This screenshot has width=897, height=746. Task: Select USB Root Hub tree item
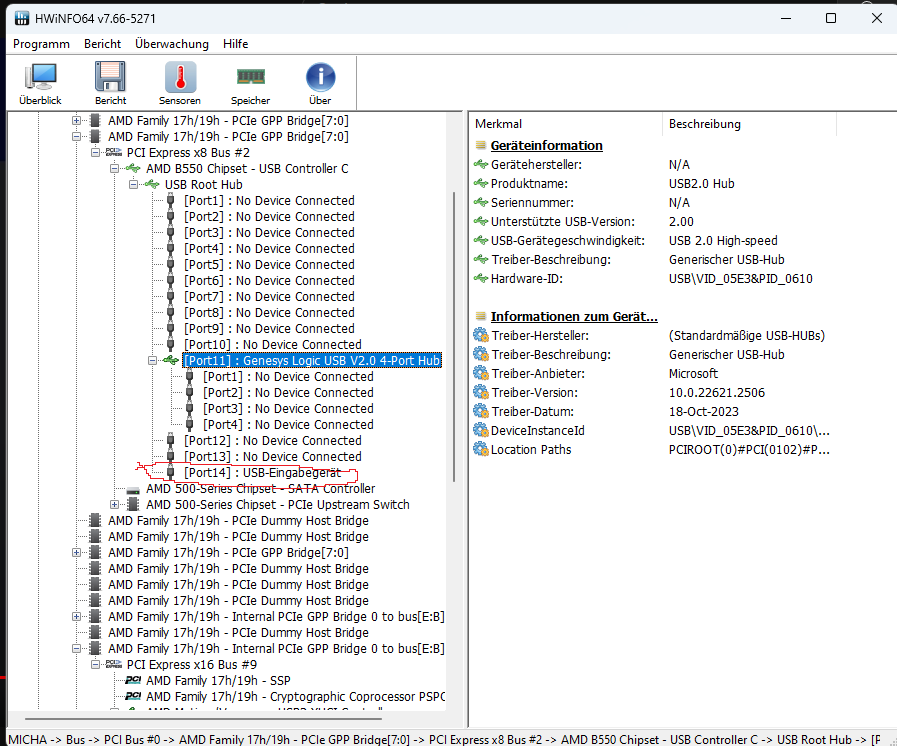pyautogui.click(x=204, y=185)
